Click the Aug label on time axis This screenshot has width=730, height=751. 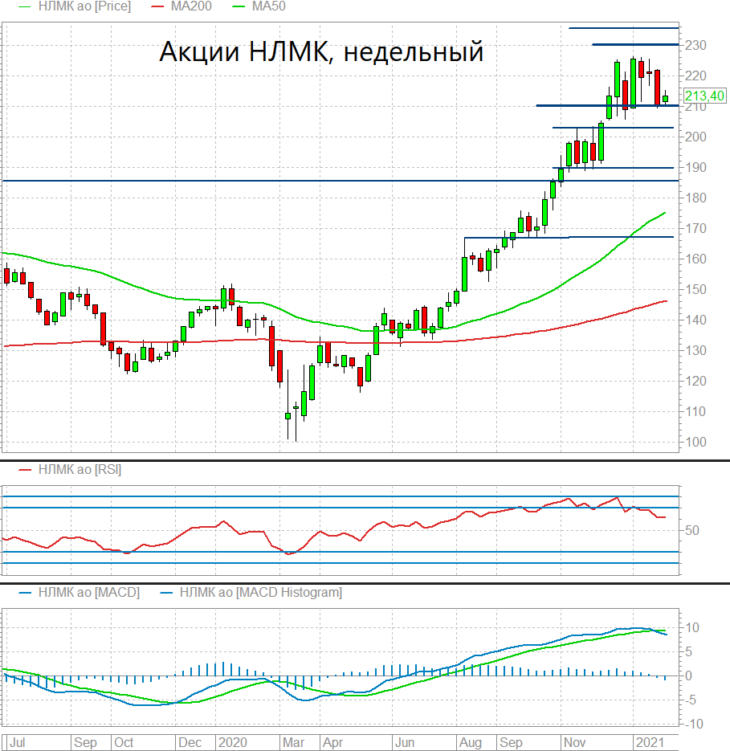(471, 742)
